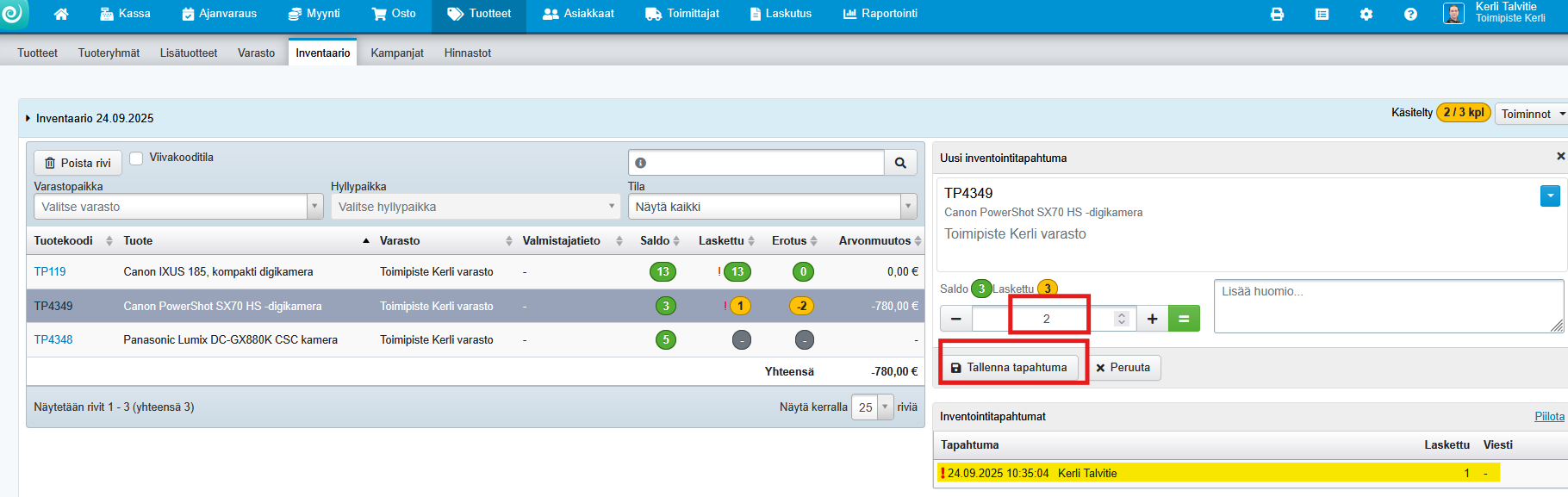Image resolution: width=1568 pixels, height=497 pixels.
Task: Click the green equals button
Action: (1184, 319)
